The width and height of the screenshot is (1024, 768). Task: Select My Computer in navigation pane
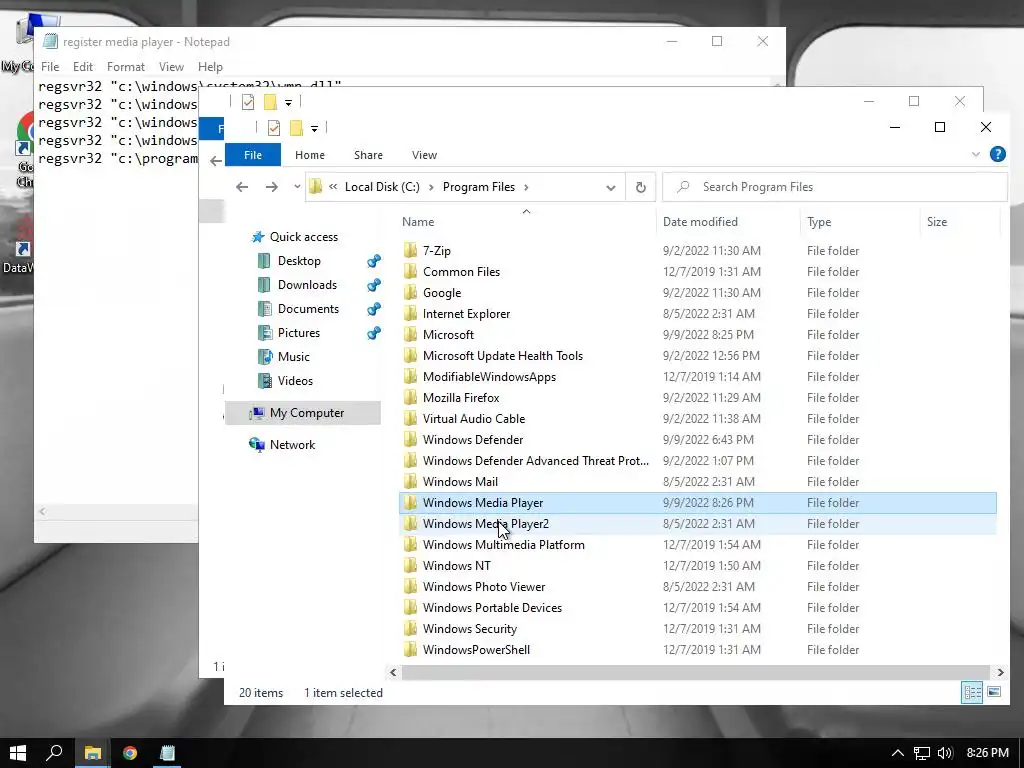pos(303,413)
